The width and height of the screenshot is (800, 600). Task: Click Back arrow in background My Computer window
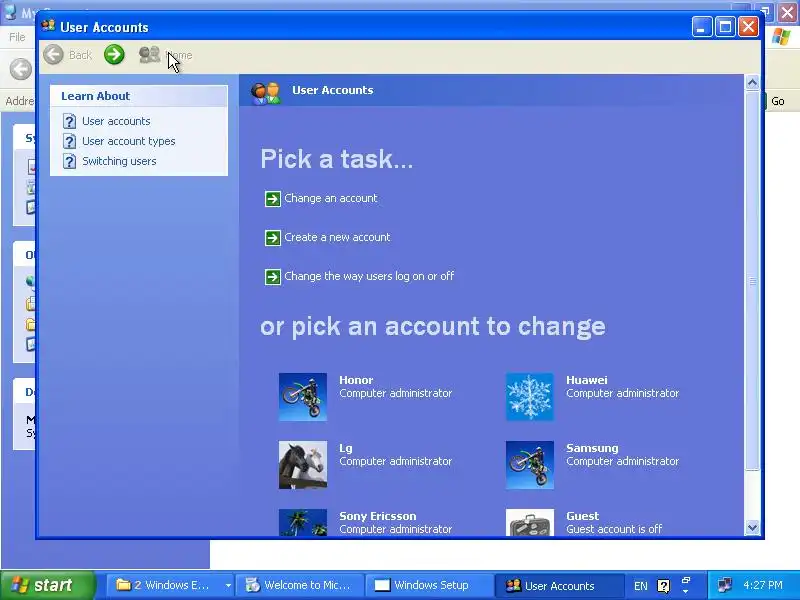[21, 69]
